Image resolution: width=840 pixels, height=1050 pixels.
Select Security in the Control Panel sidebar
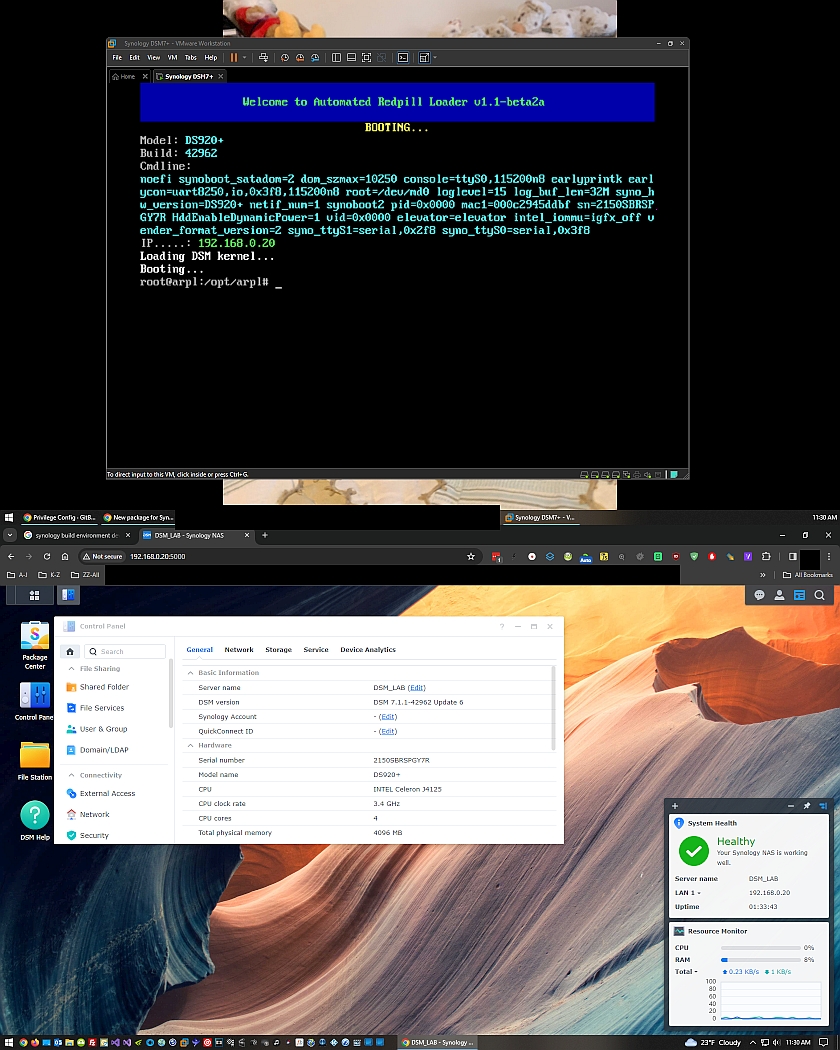coord(96,836)
